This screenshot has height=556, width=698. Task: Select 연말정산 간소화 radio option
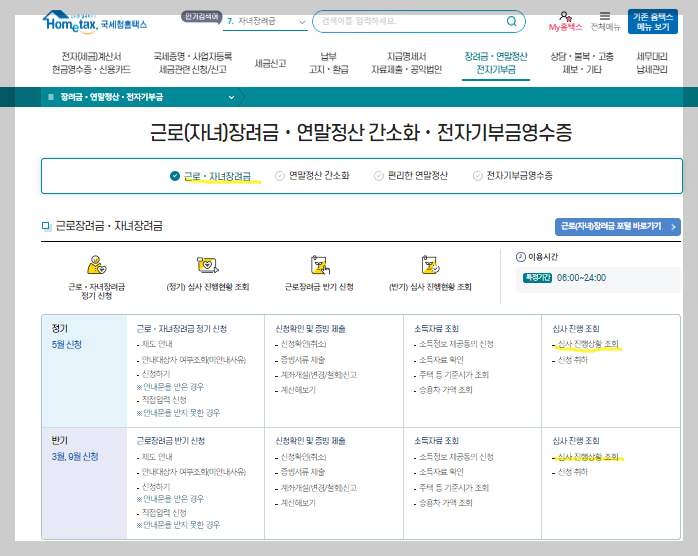(280, 176)
